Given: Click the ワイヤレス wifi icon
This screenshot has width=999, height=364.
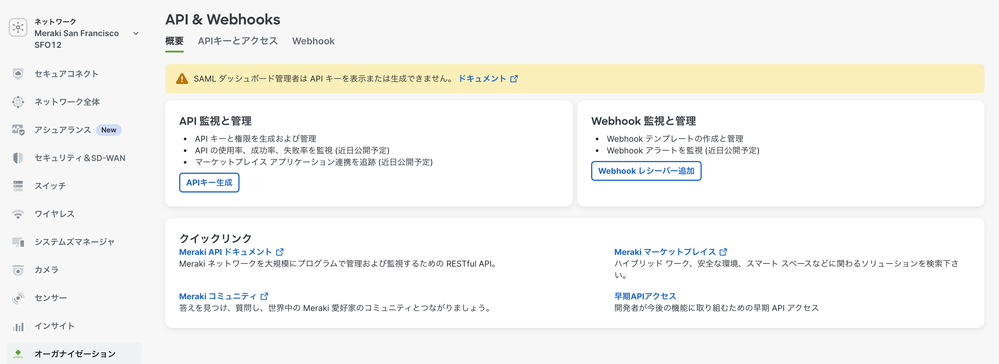Looking at the screenshot, I should (x=18, y=214).
